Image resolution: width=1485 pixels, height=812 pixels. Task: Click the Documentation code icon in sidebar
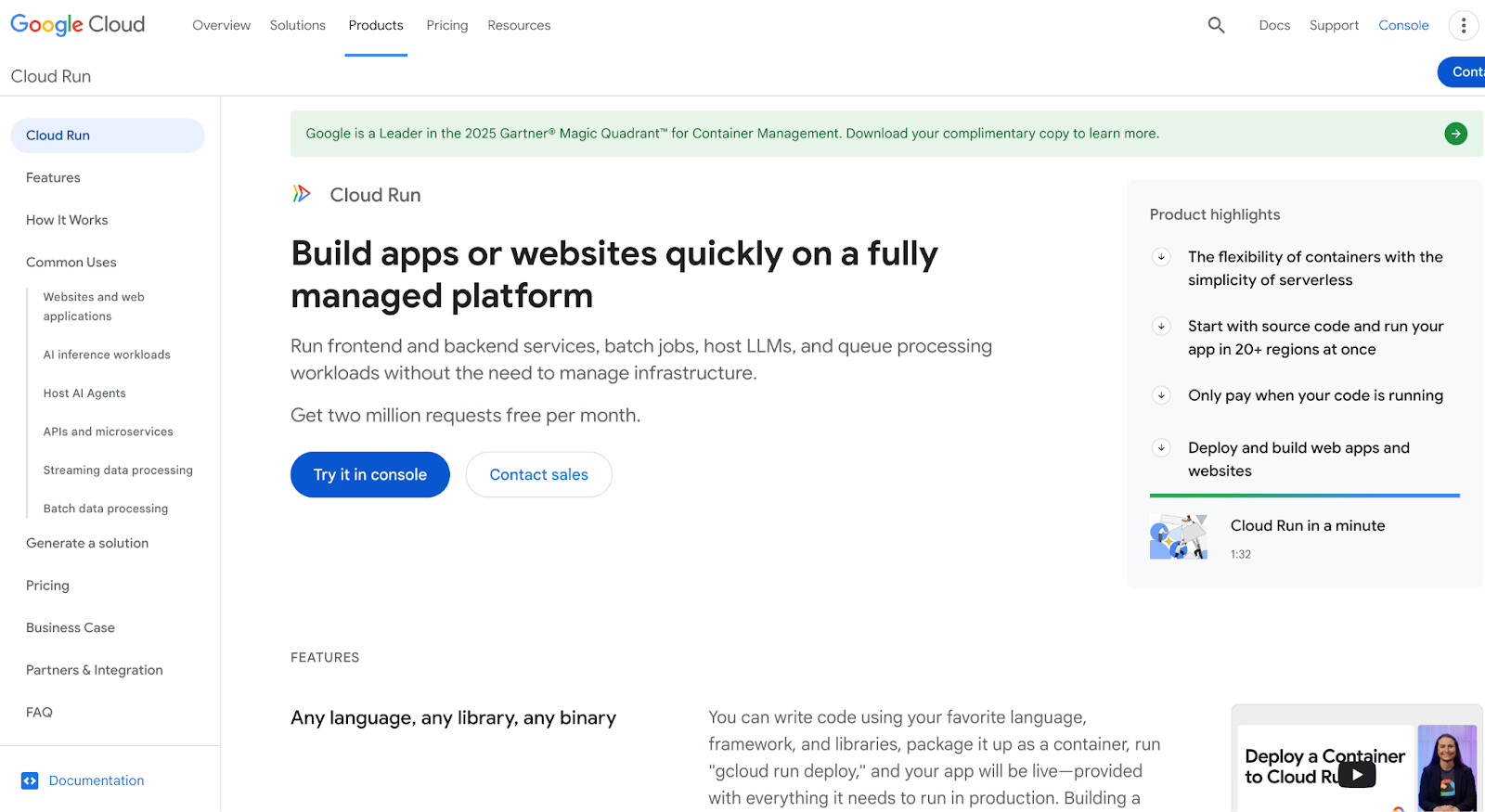point(30,780)
